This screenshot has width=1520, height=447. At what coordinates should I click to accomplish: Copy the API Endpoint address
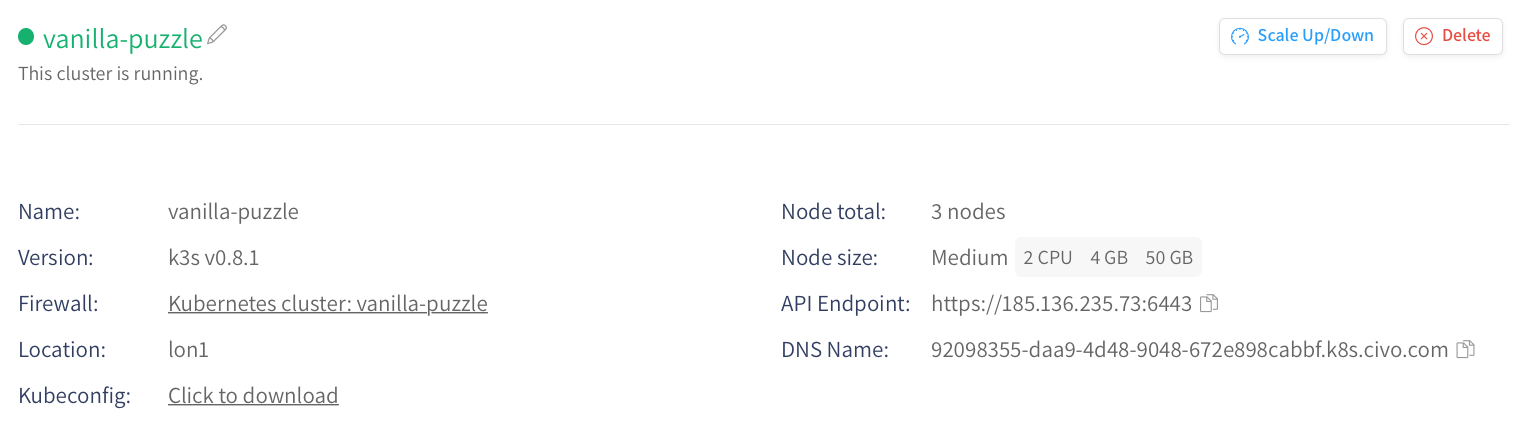pyautogui.click(x=1208, y=303)
